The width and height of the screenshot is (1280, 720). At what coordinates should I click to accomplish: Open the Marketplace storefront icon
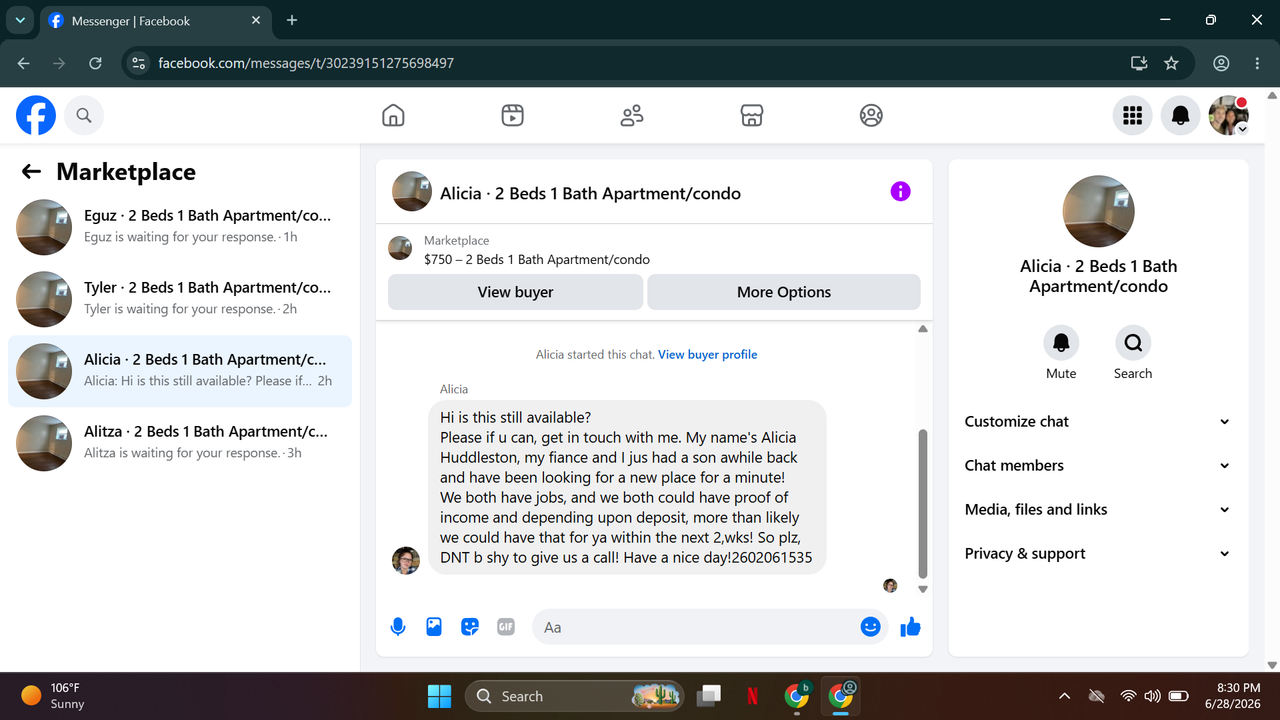[x=752, y=116]
